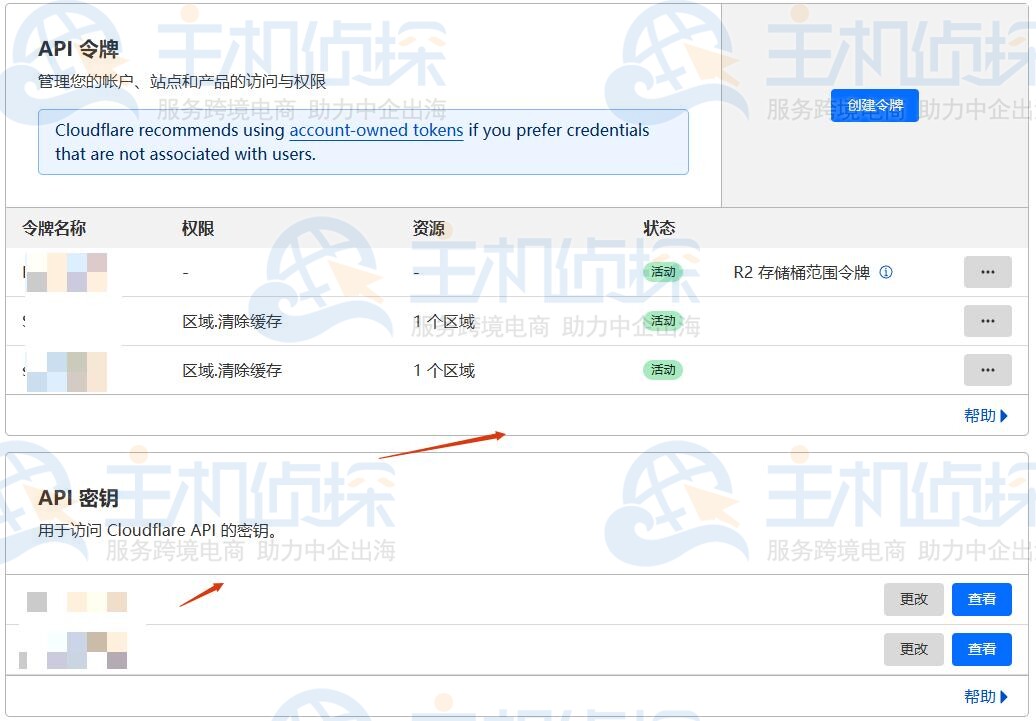Click the info icon beside R2 存储桶范围令牌
The image size is (1036, 721).
point(886,272)
